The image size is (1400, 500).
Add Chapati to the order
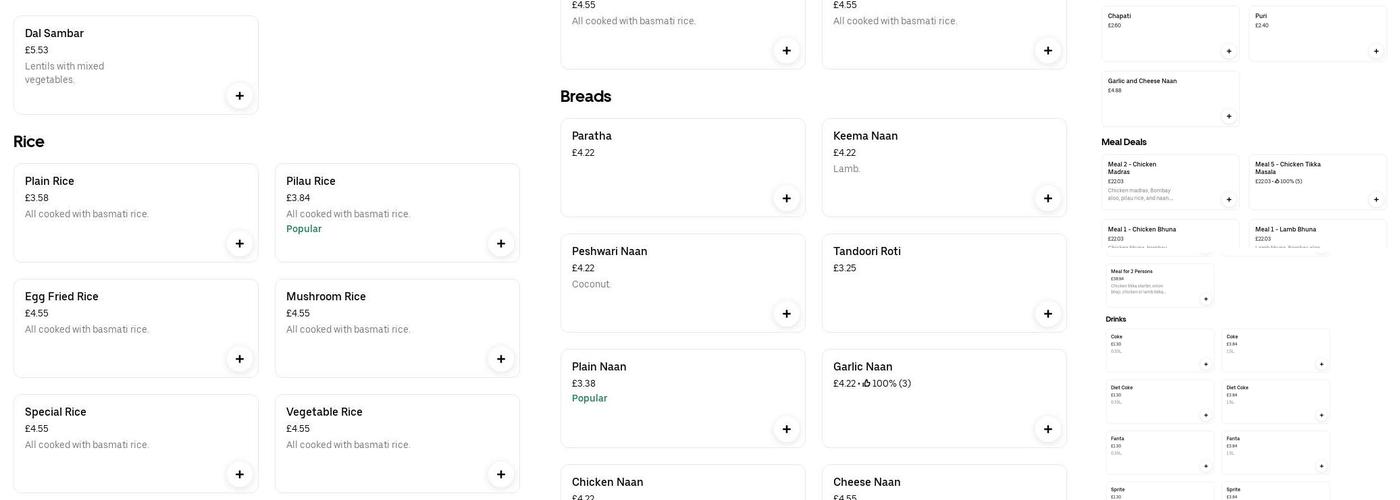tap(1229, 51)
